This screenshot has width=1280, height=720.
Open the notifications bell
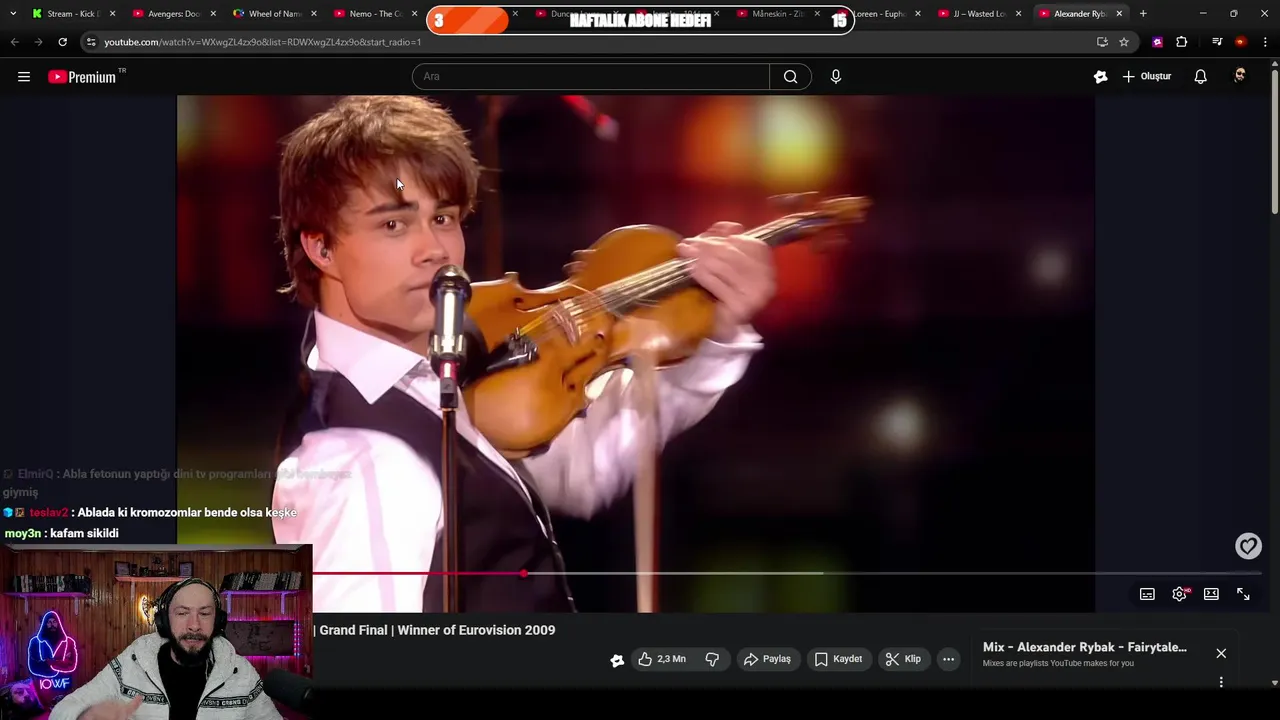pos(1201,77)
